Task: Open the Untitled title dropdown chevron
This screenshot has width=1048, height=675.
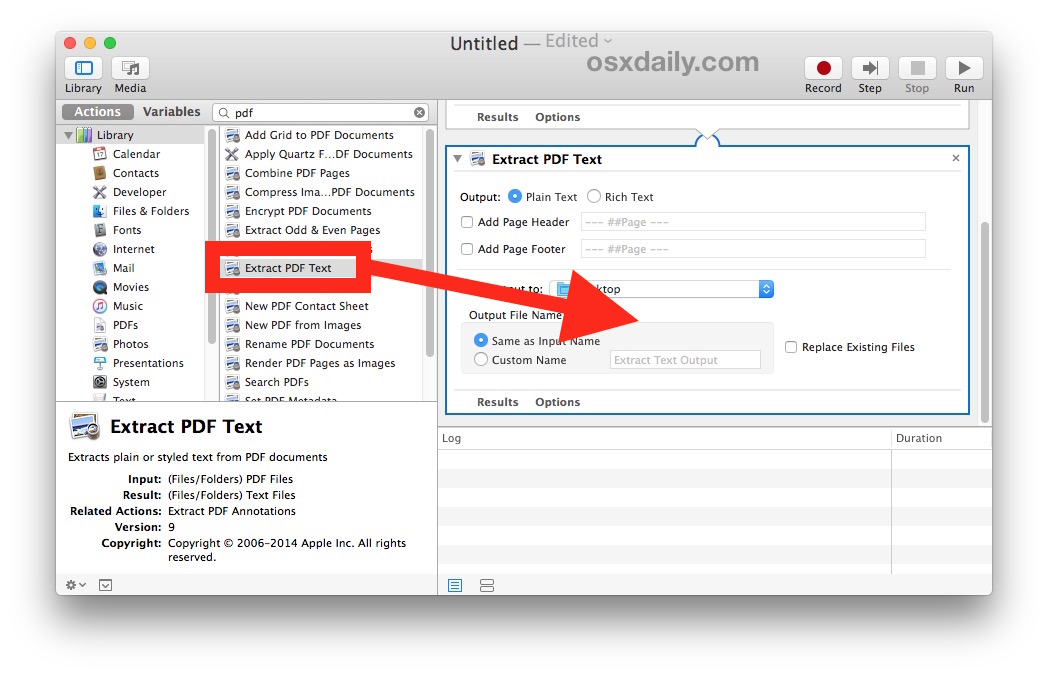Action: (x=608, y=41)
